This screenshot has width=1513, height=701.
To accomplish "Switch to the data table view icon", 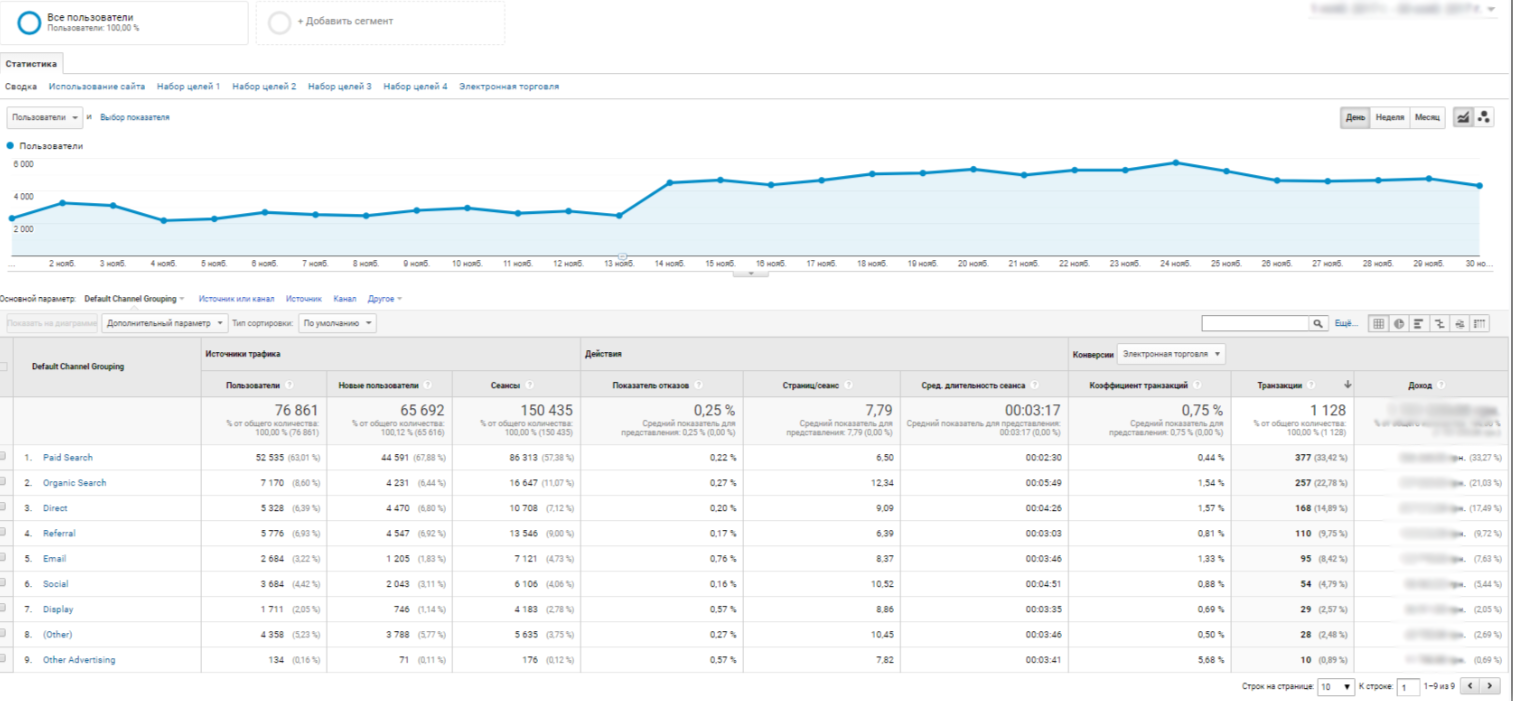I will 1379,324.
